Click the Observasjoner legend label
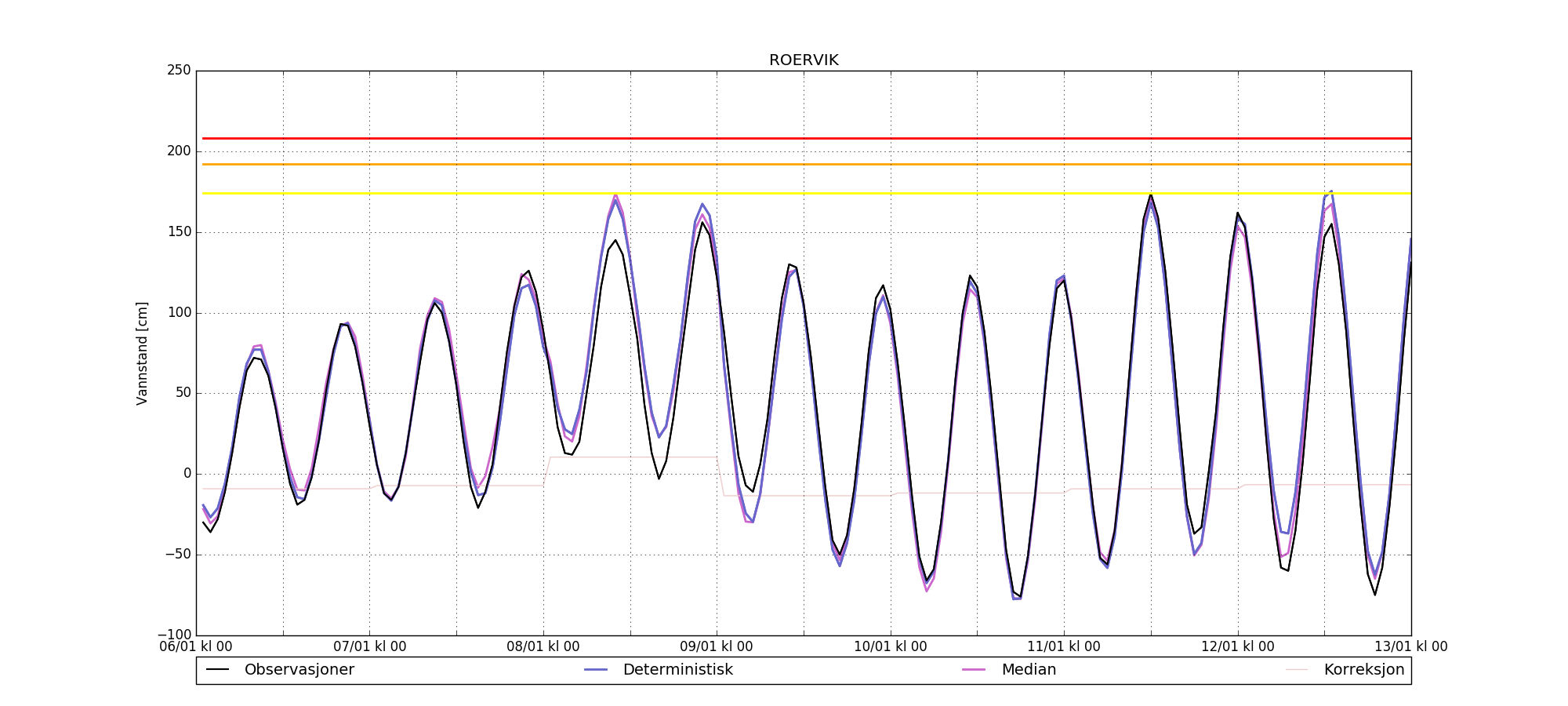Screen dimensions: 1568x706 (x=299, y=670)
